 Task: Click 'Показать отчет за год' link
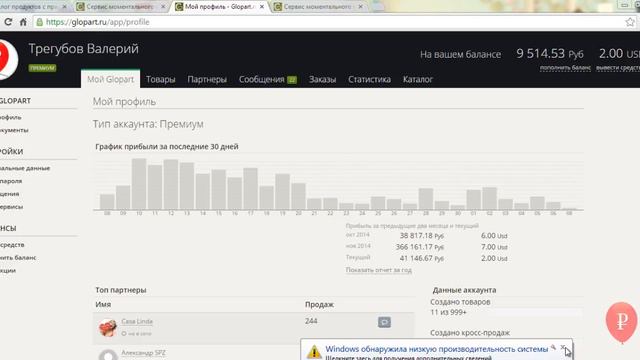(x=379, y=270)
